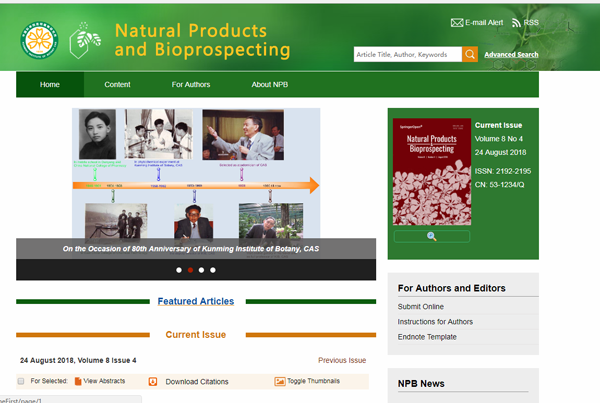Open the red journal cover thumbnail
The width and height of the screenshot is (600, 403).
point(432,172)
